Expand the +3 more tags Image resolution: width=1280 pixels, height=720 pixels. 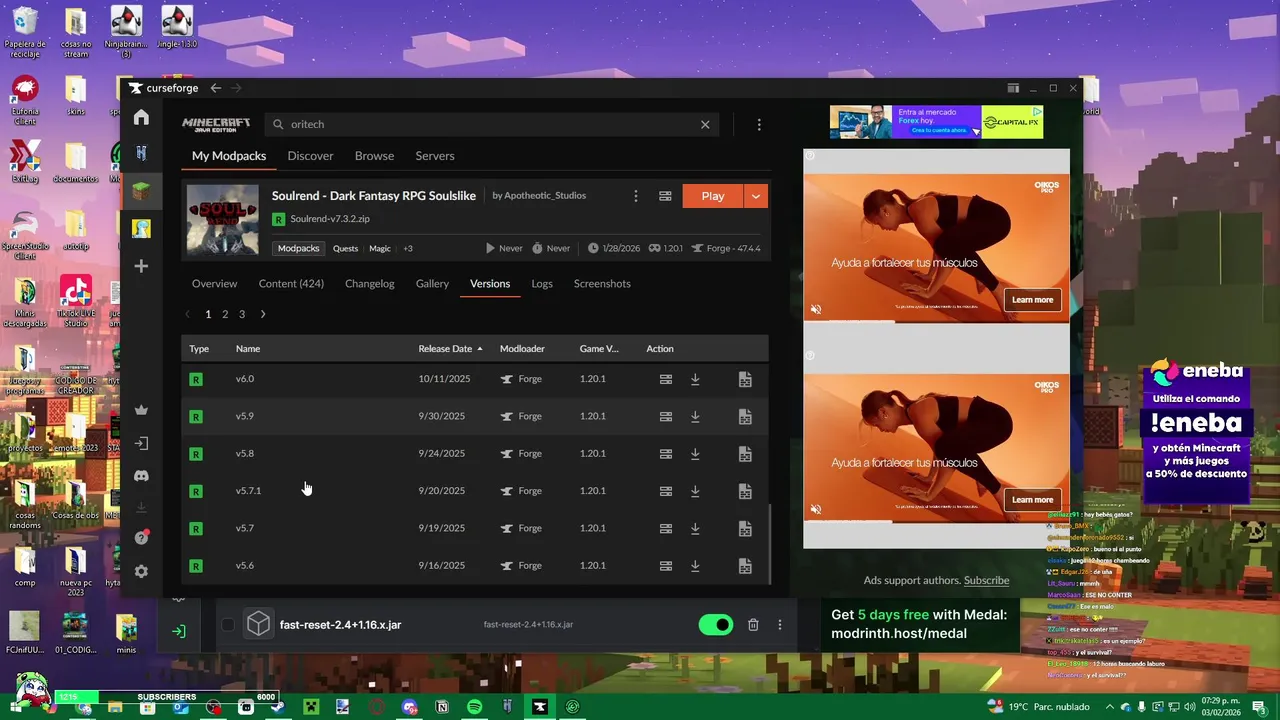tap(408, 248)
